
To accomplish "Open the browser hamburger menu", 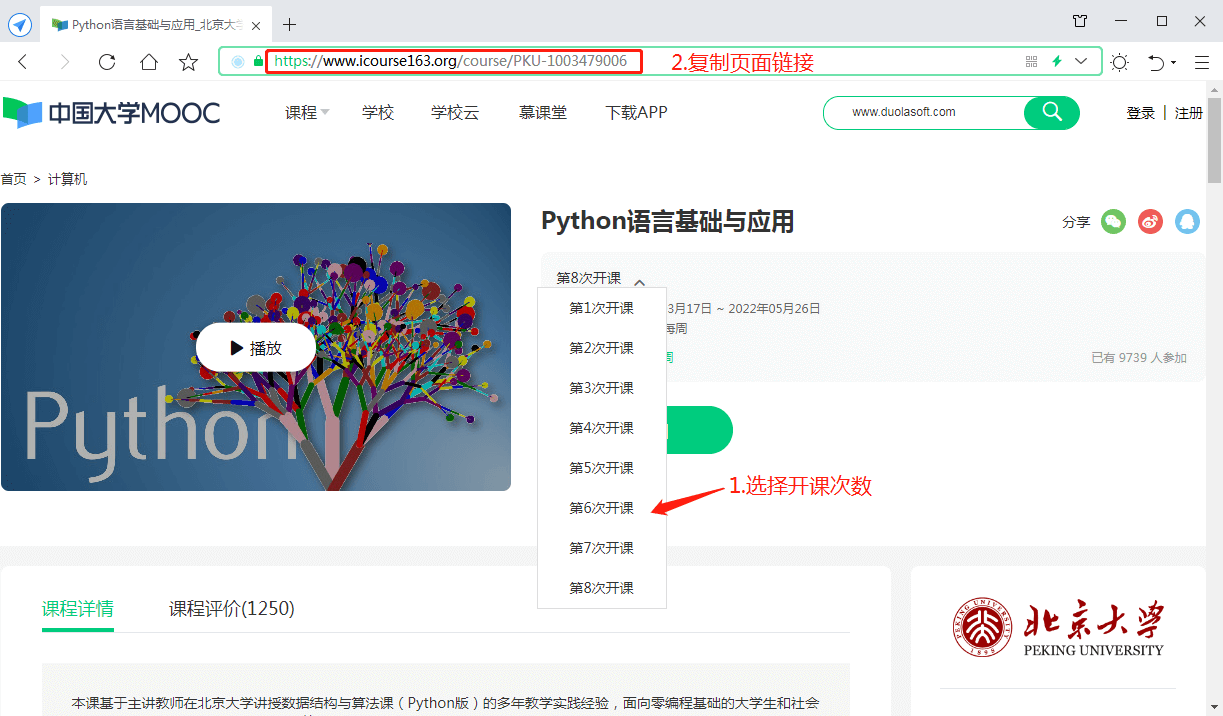I will coord(1202,62).
